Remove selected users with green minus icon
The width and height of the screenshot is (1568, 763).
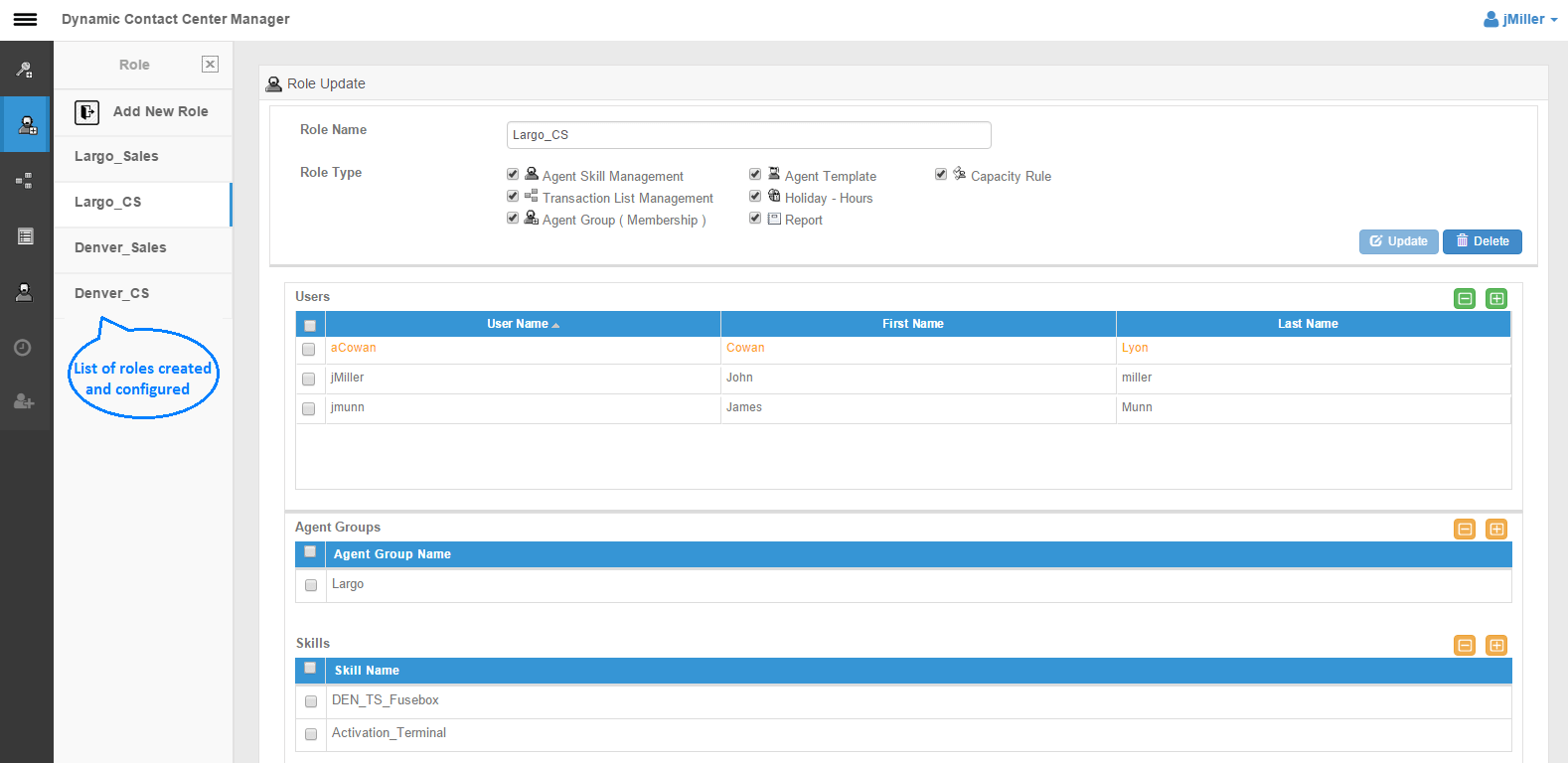[x=1465, y=299]
